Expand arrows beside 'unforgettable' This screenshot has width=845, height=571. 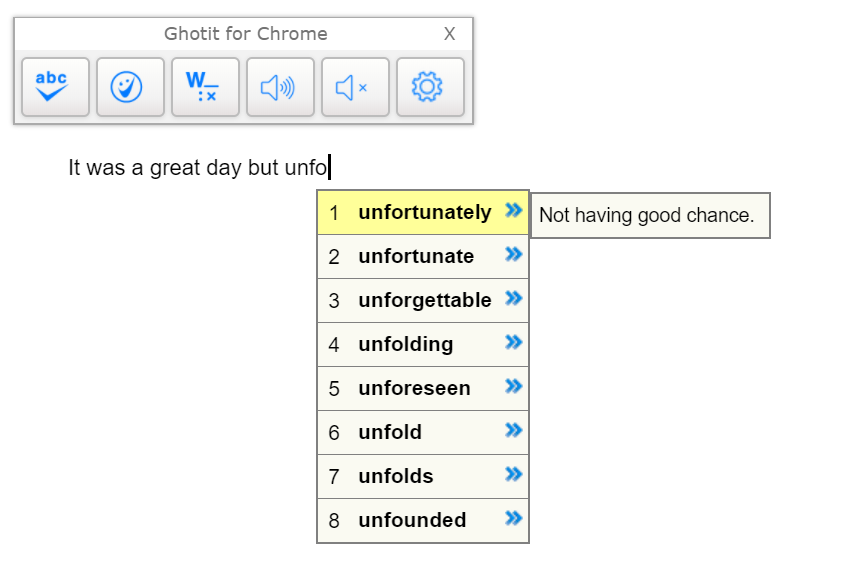[x=514, y=299]
